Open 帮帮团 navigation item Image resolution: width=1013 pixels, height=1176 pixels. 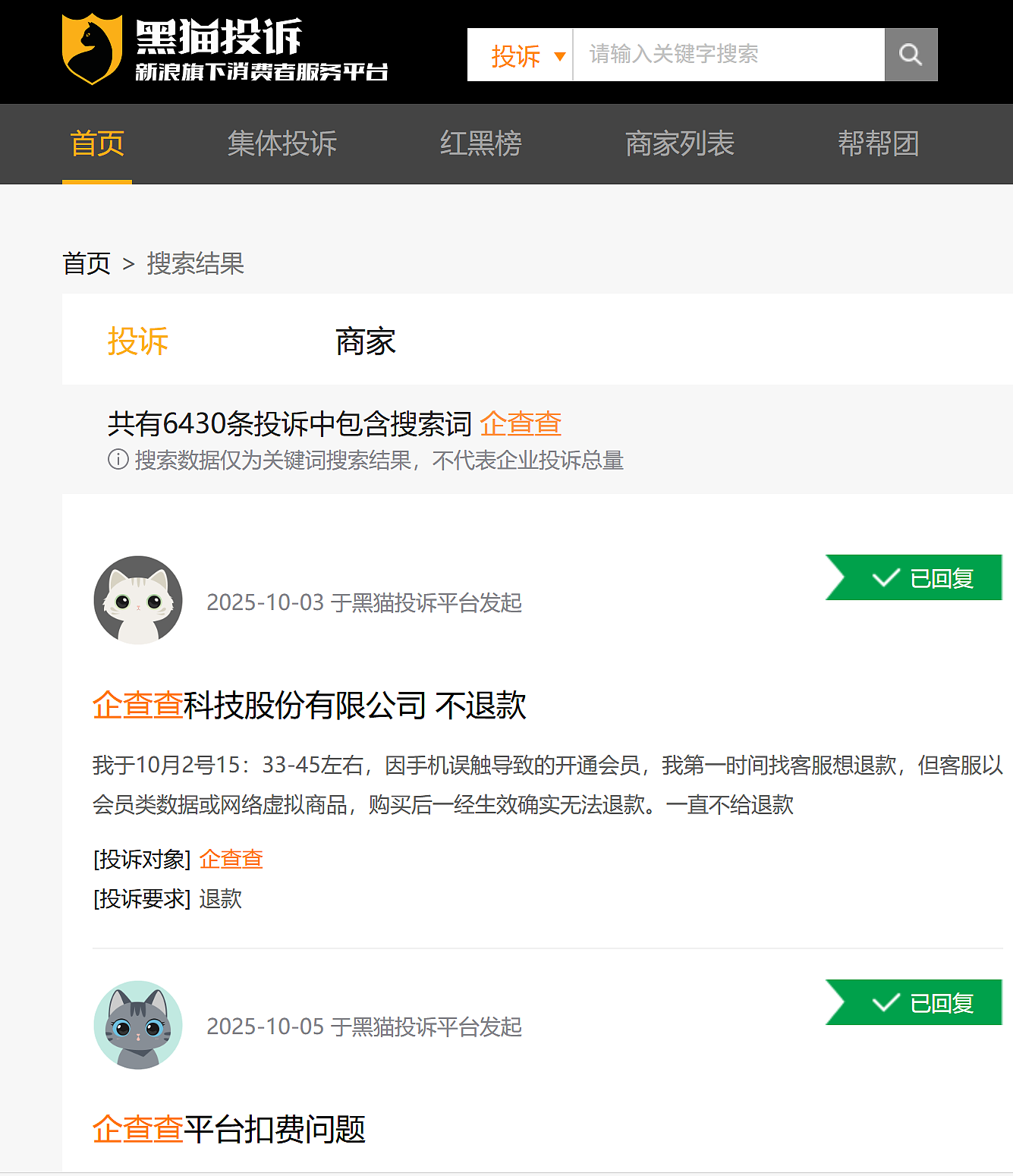(879, 143)
